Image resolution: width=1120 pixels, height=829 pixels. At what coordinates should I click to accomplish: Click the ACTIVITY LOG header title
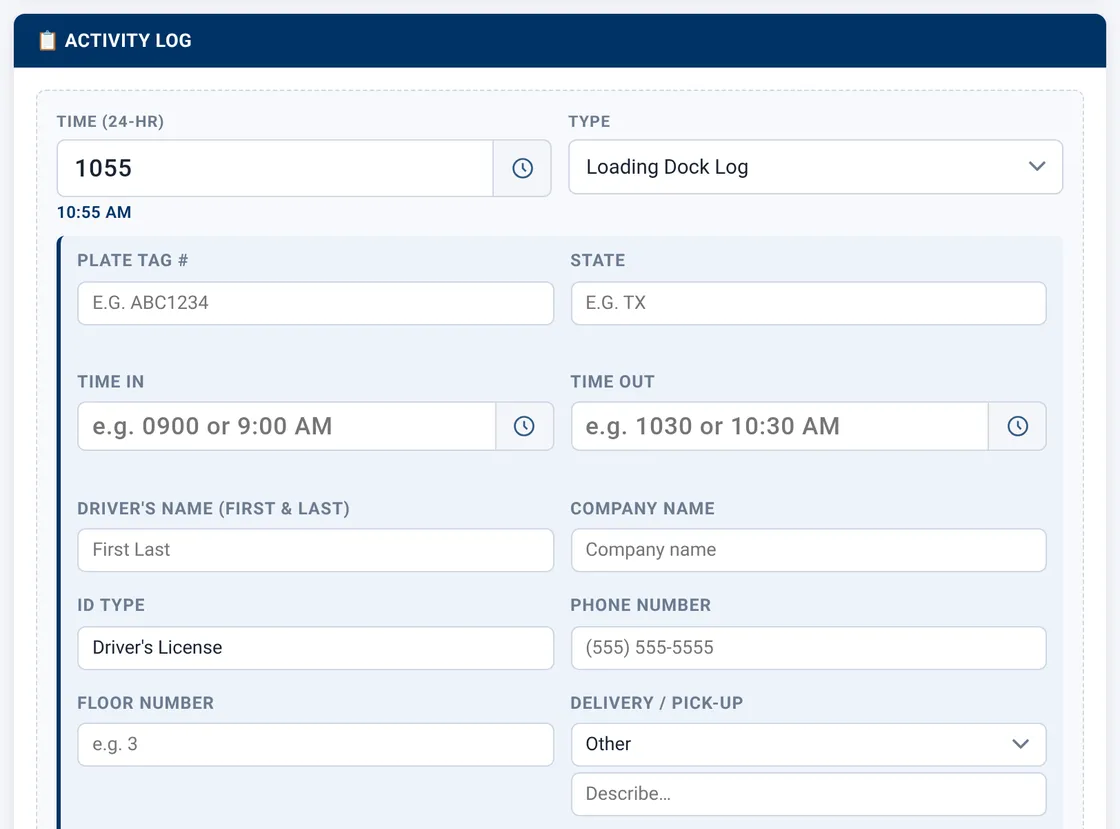point(128,41)
